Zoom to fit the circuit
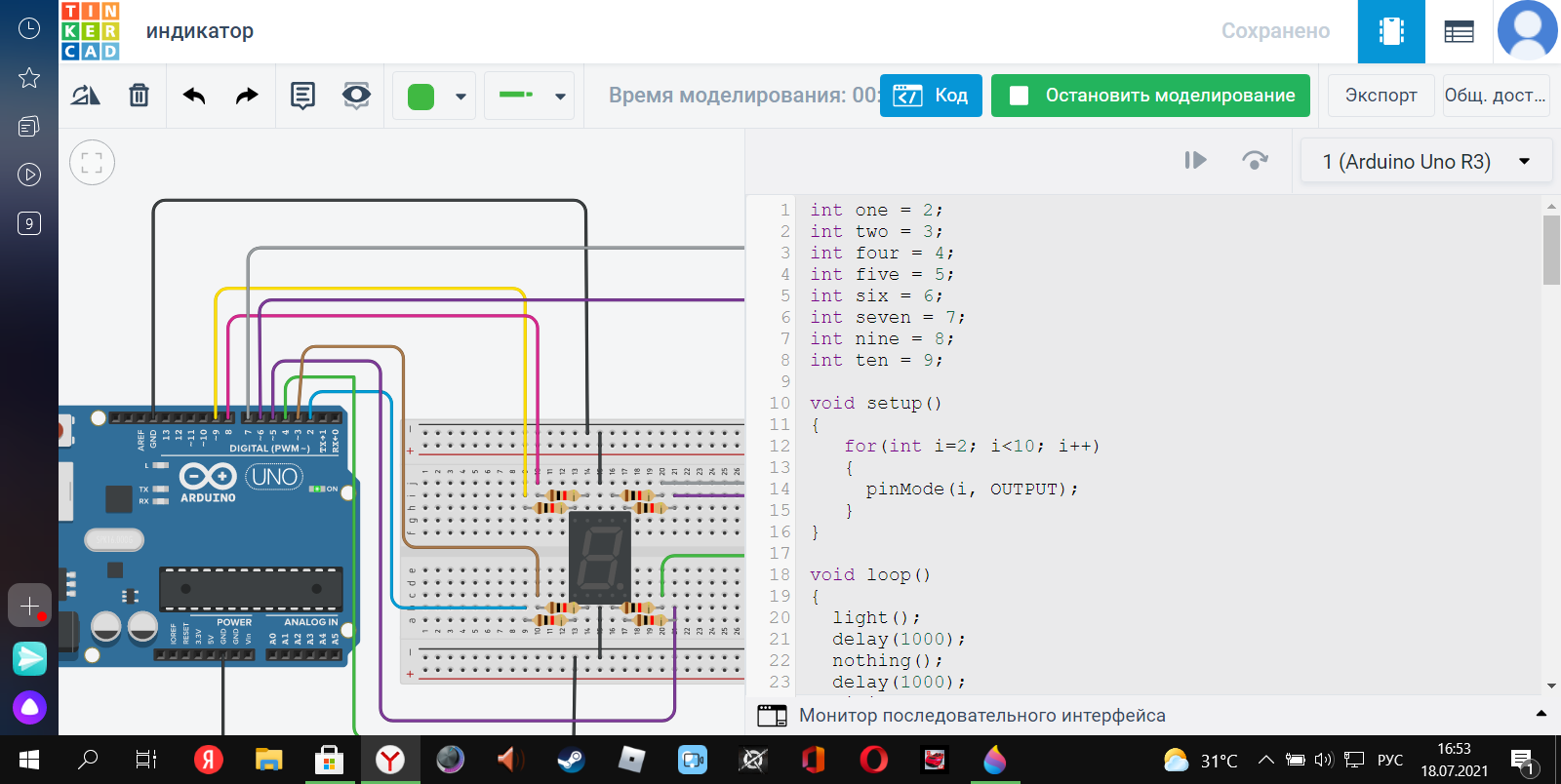 92,163
